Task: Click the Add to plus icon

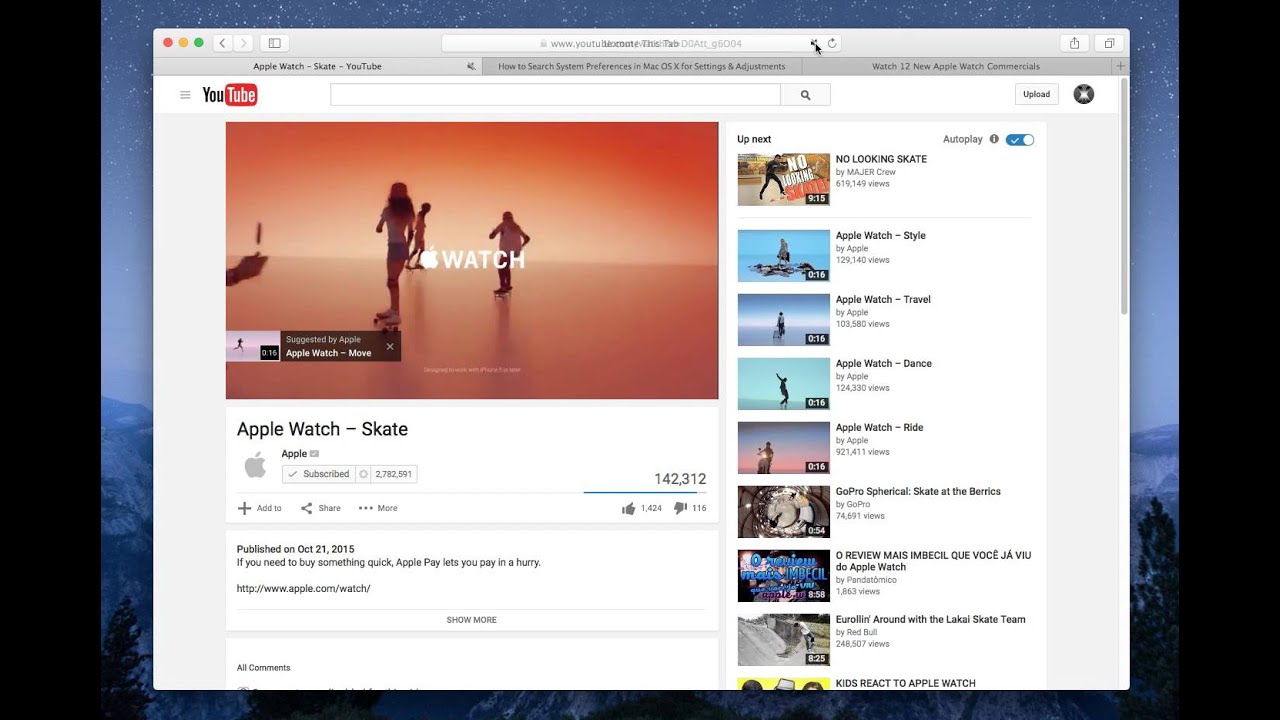Action: click(x=244, y=508)
